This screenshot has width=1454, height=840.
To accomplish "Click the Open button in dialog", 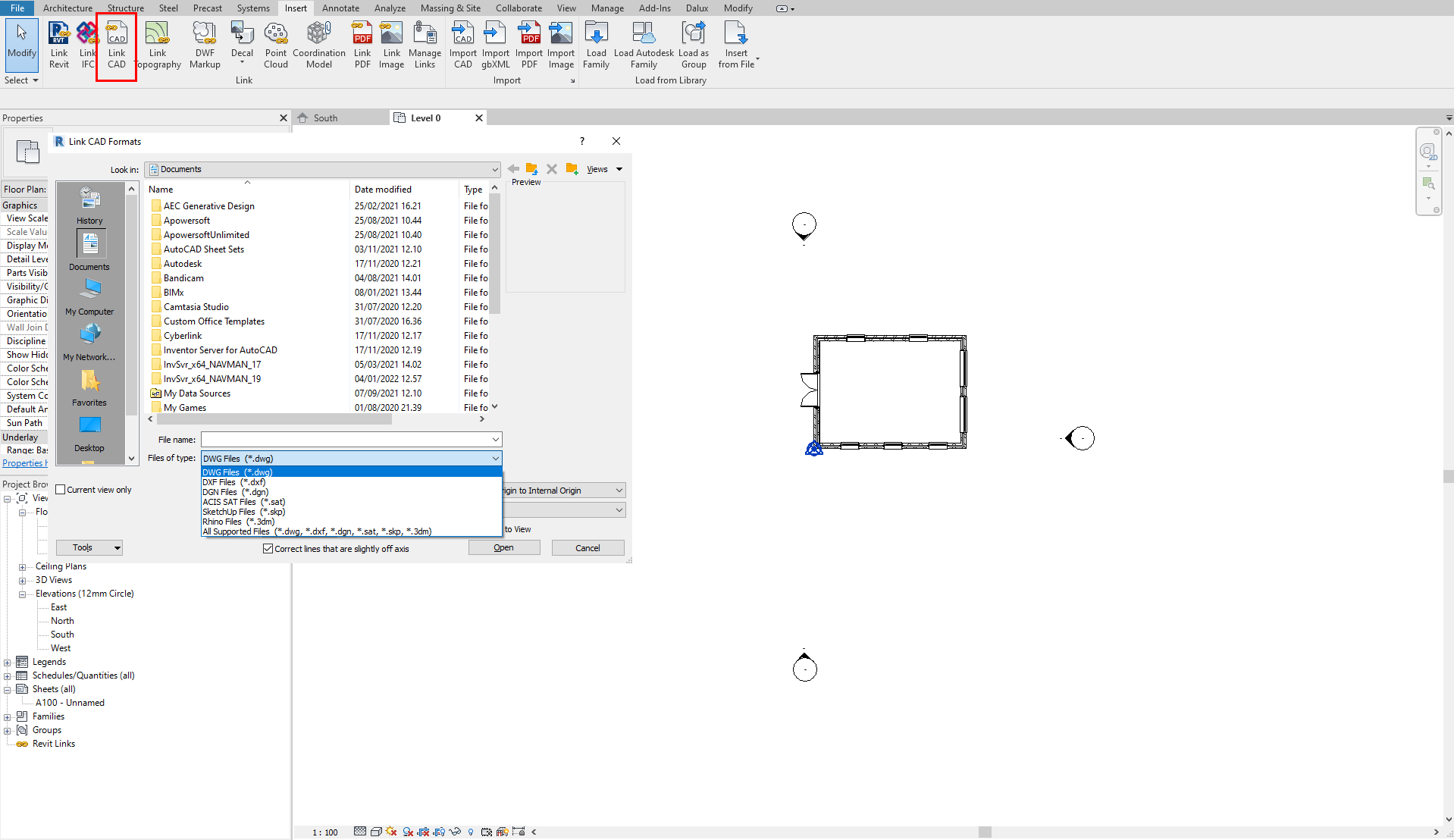I will pos(504,547).
